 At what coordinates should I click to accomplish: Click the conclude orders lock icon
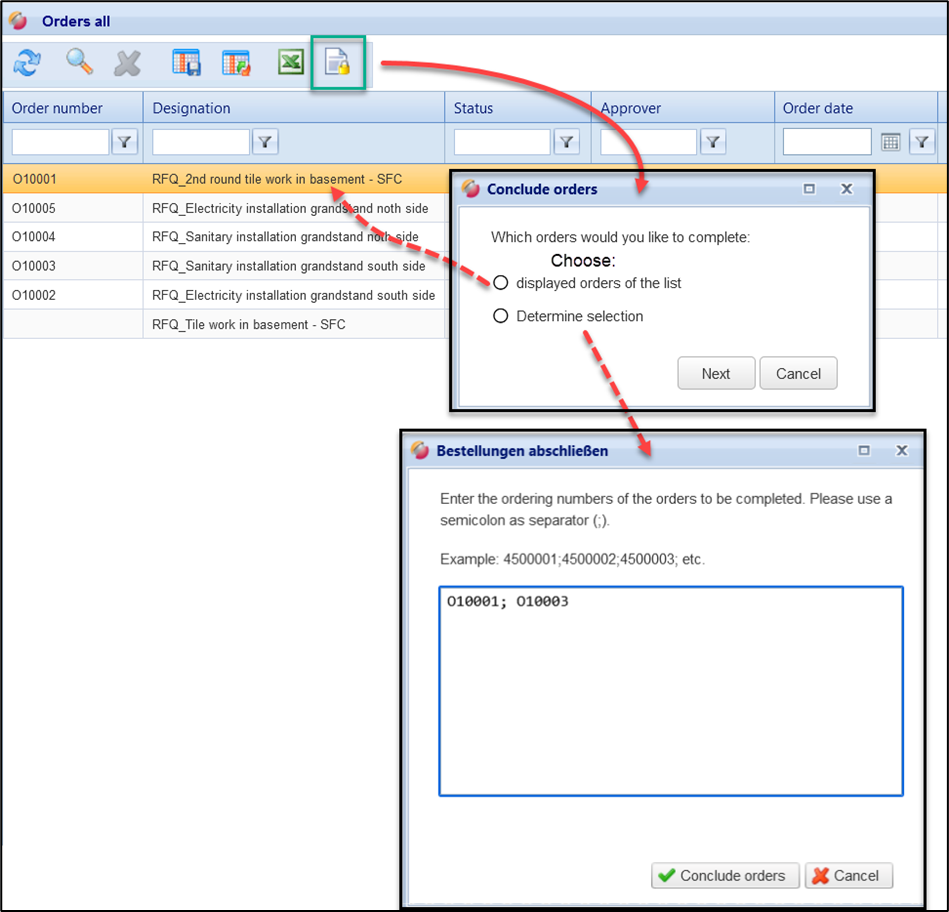coord(338,64)
